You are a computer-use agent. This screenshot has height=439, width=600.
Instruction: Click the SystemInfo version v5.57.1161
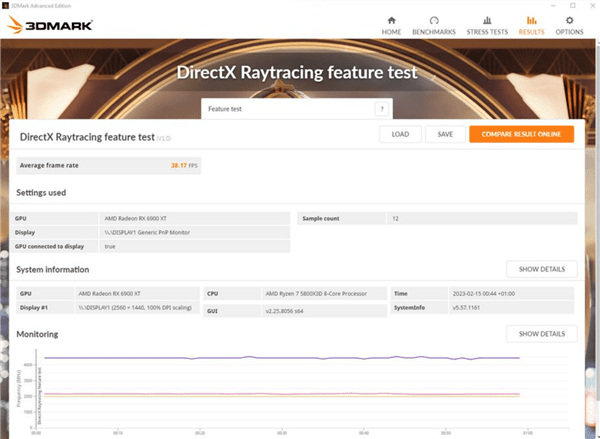click(466, 308)
